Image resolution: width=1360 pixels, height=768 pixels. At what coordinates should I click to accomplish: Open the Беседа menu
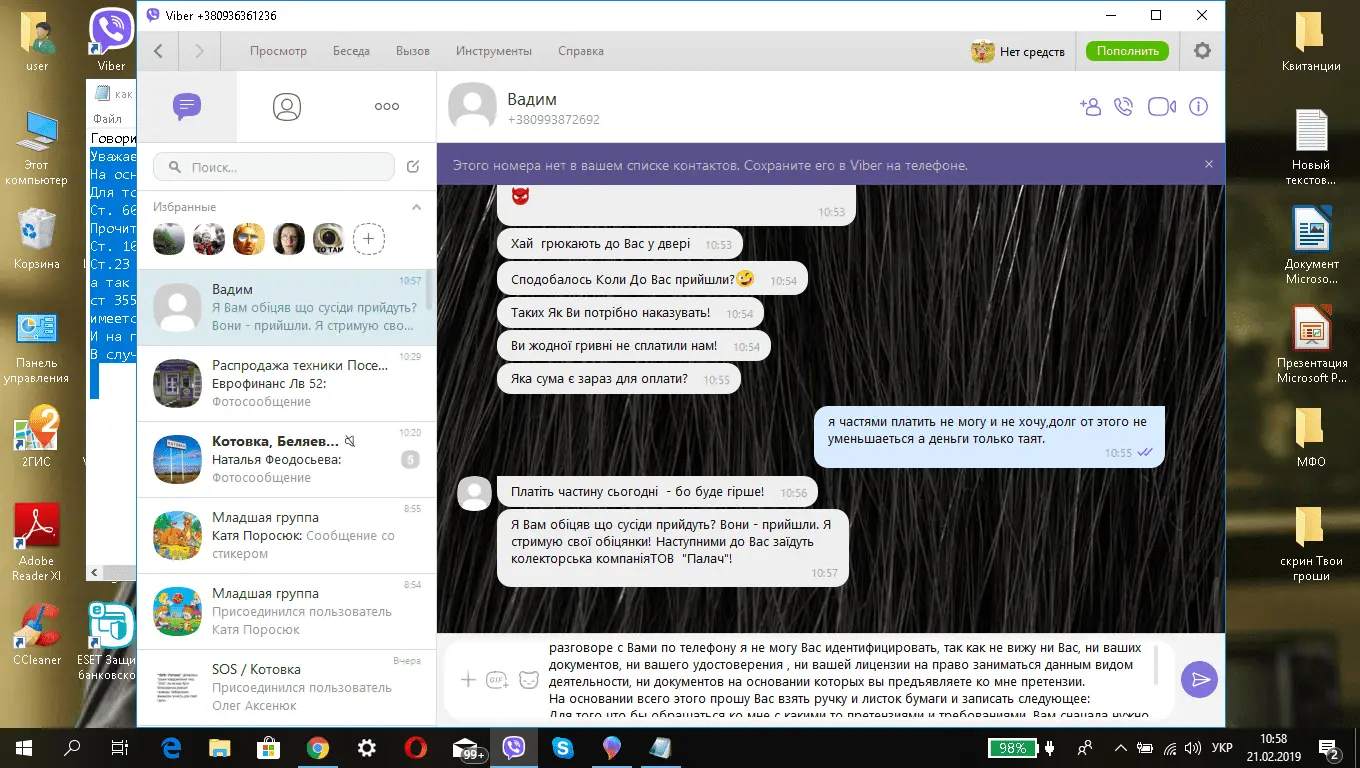(351, 51)
